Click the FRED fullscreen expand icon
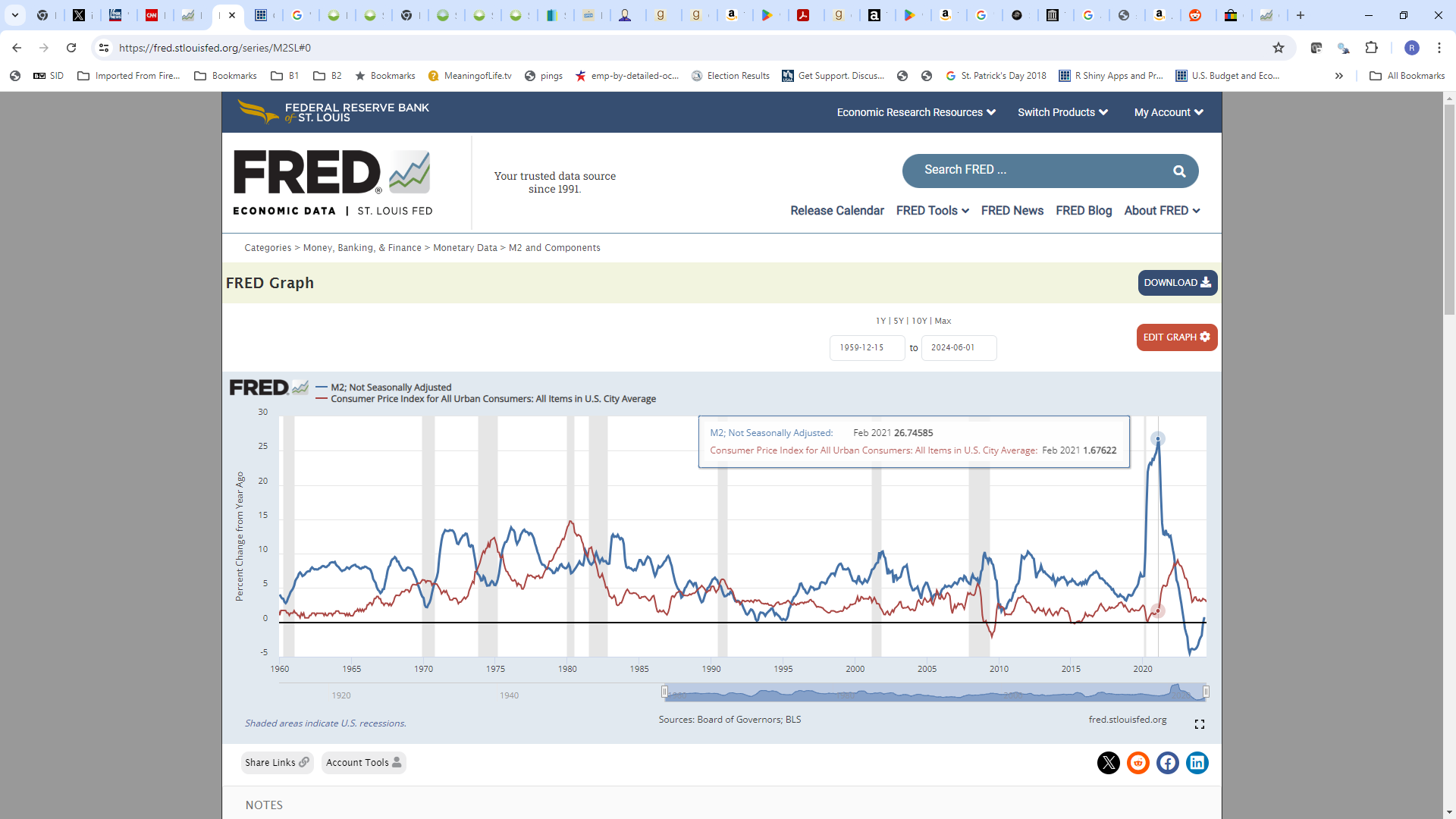 pyautogui.click(x=1200, y=724)
